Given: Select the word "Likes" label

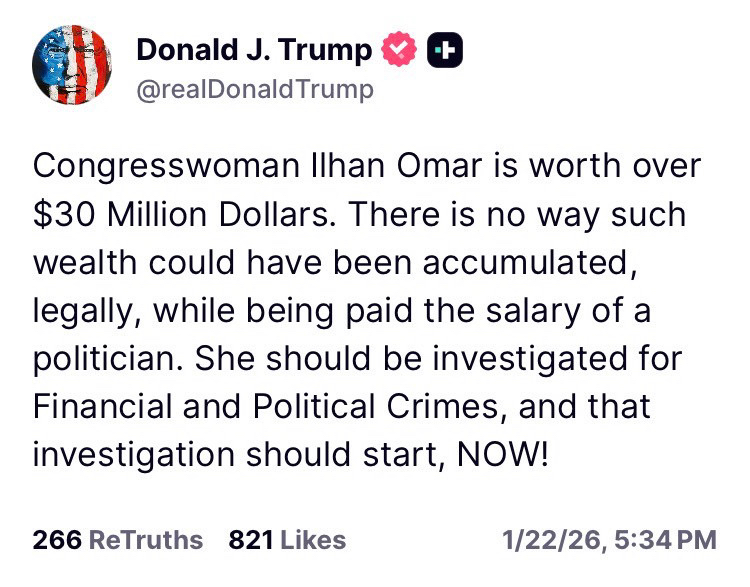Looking at the screenshot, I should pyautogui.click(x=312, y=541).
